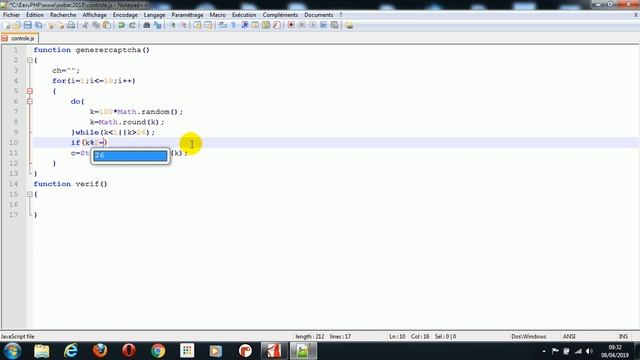Screen dimensions: 640x360
Task: Click the Open file toolbar icon
Action: click(17, 25)
